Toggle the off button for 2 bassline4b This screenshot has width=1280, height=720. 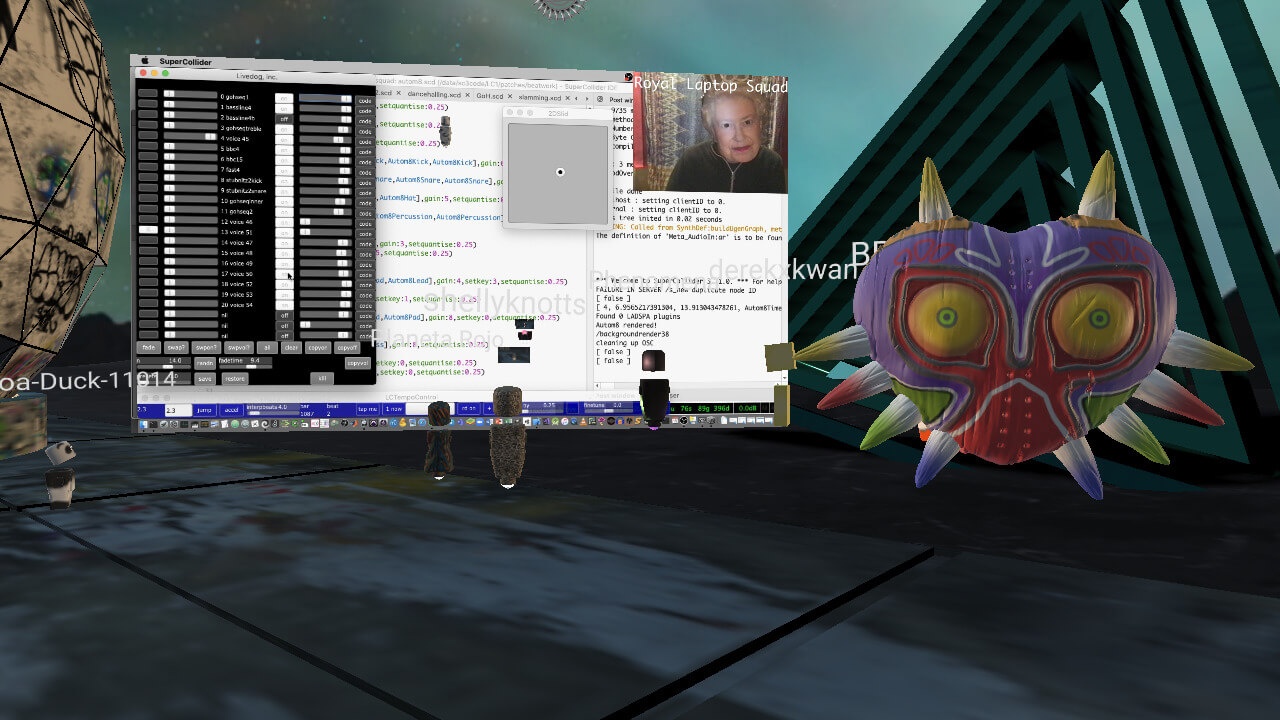tap(284, 119)
